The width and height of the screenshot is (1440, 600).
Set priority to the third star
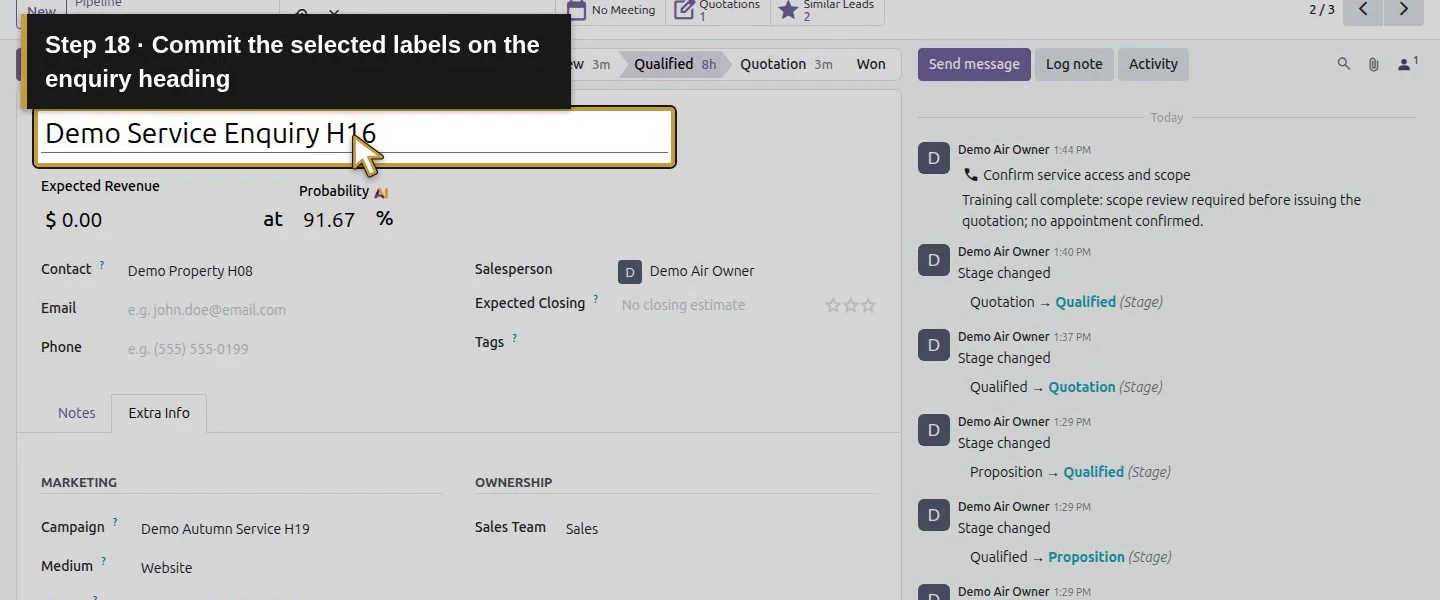click(868, 305)
